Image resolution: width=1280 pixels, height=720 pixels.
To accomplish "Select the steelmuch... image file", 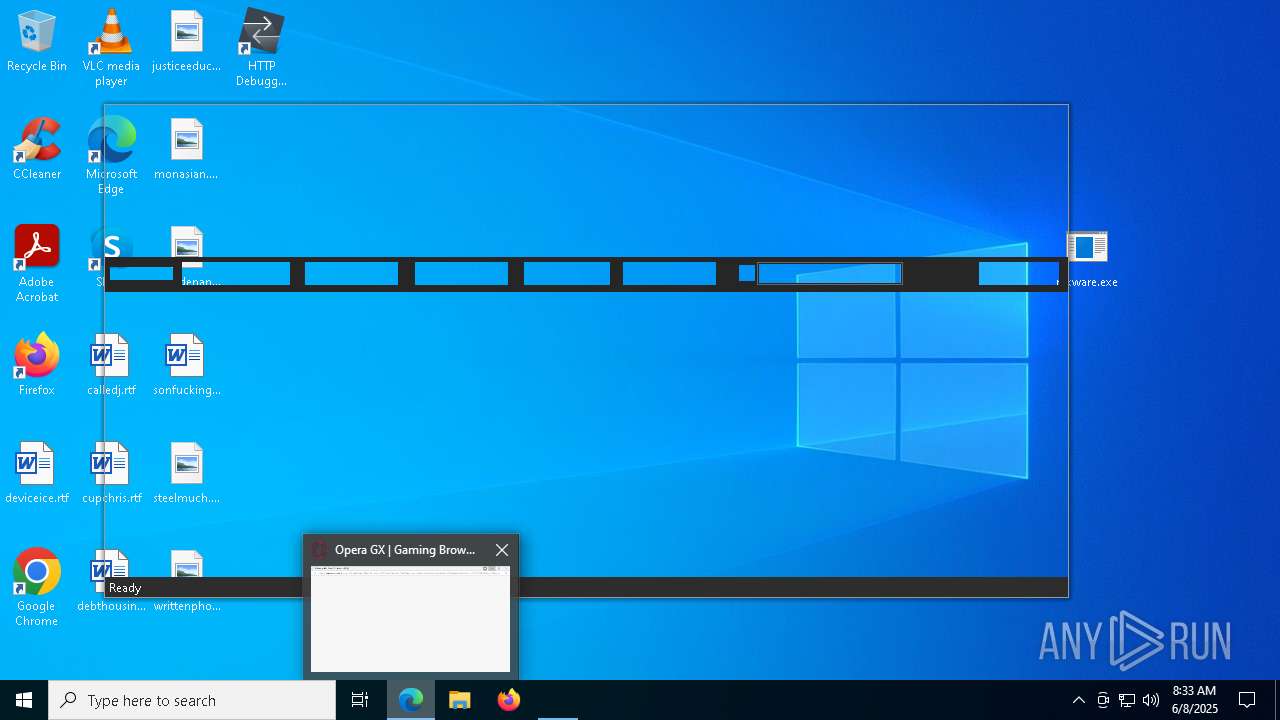I will 187,474.
